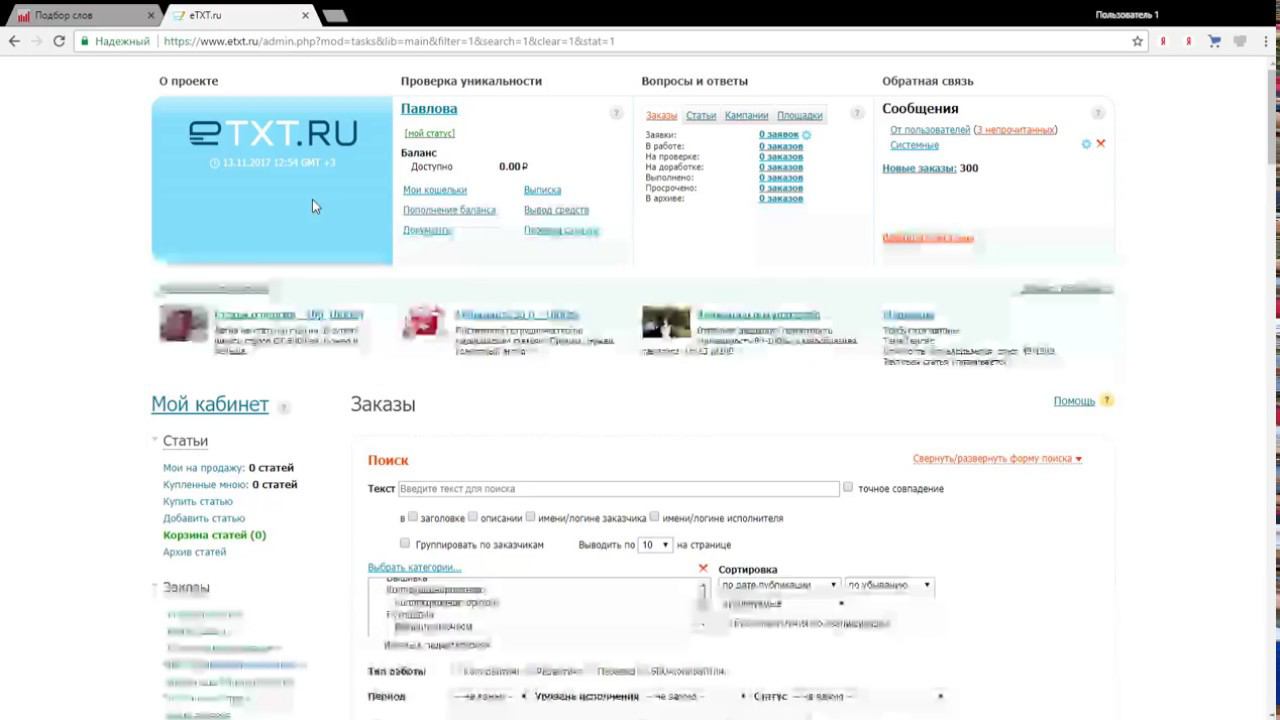Open Мои кошельки link
Image resolution: width=1280 pixels, height=720 pixels.
pyautogui.click(x=435, y=190)
